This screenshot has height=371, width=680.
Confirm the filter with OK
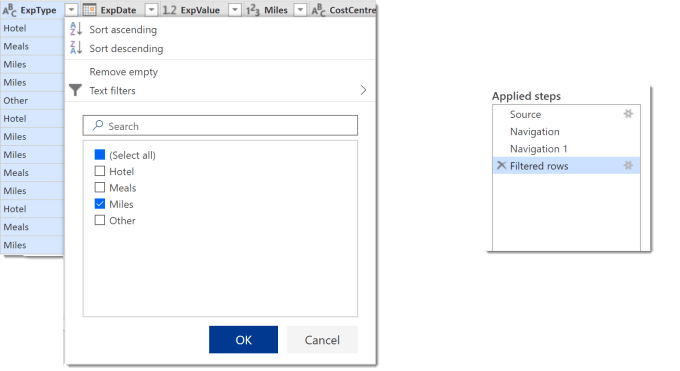[x=243, y=340]
